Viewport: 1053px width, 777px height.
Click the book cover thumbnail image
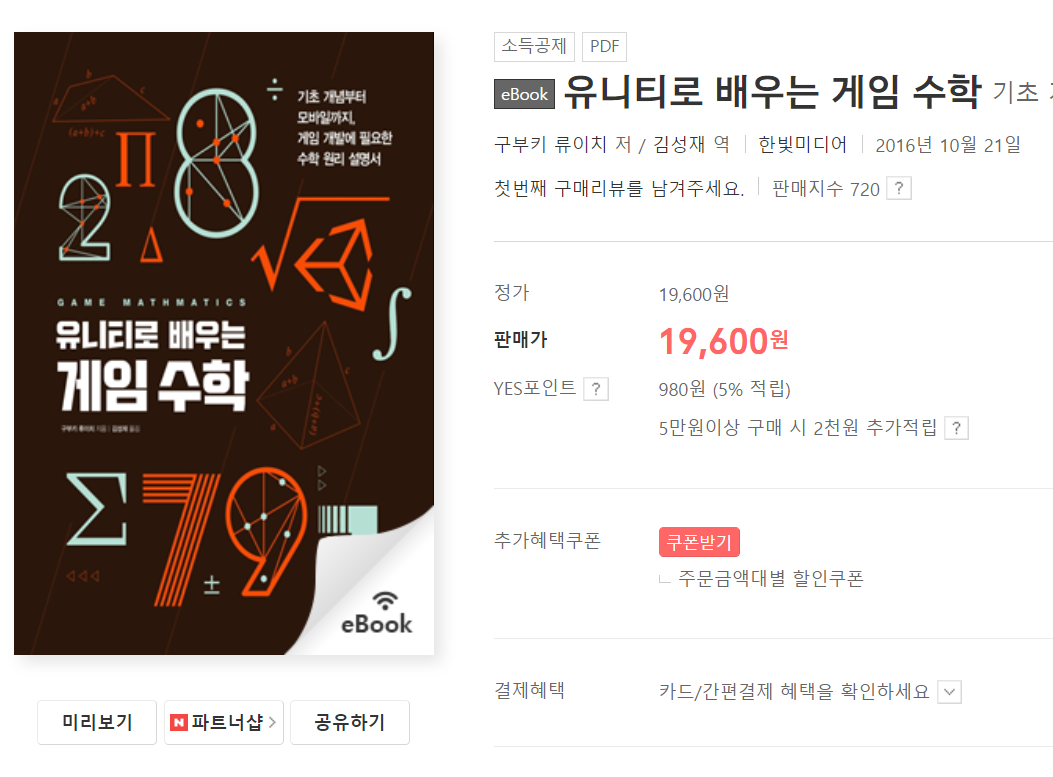pos(224,343)
